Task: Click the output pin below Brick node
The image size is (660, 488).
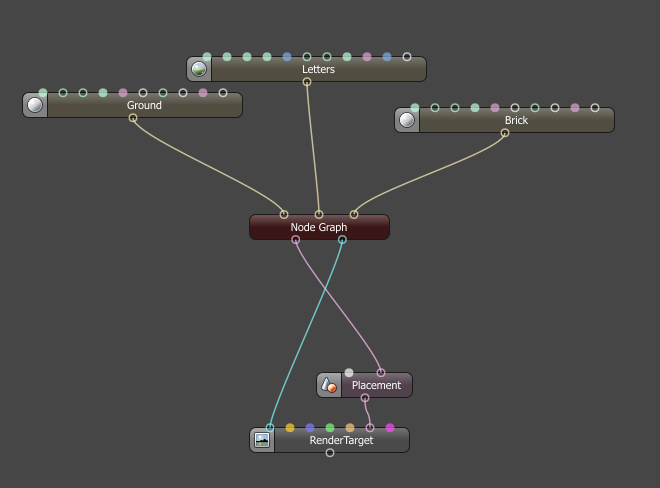Action: [505, 133]
